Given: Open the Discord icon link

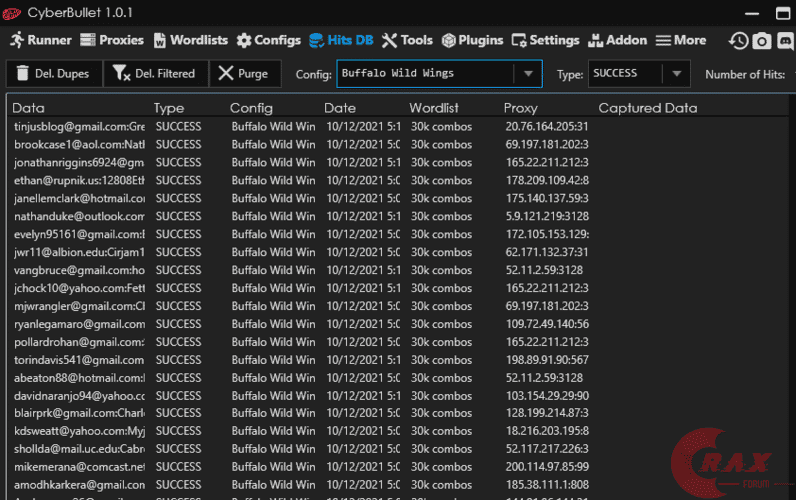Looking at the screenshot, I should [x=785, y=41].
